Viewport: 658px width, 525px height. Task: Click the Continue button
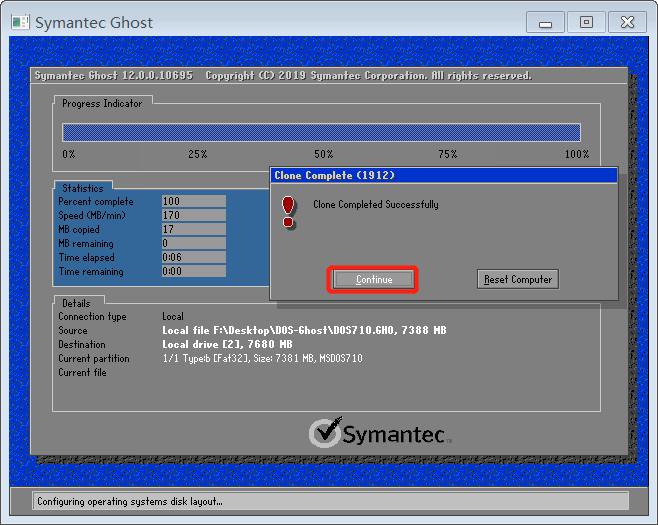coord(373,279)
